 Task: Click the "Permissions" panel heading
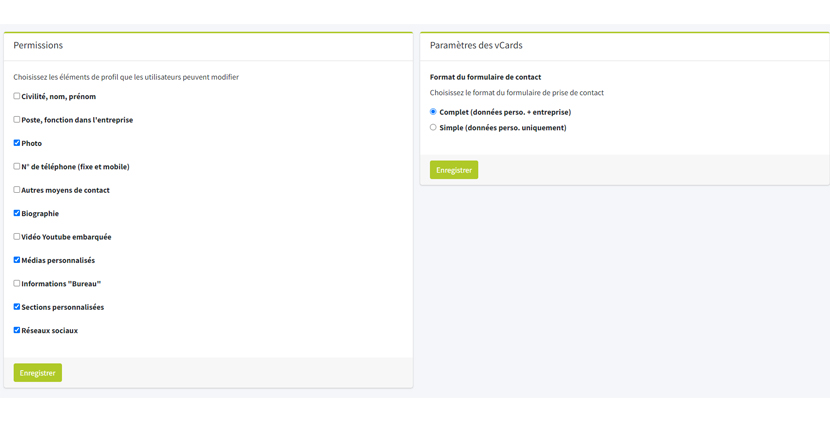tap(38, 46)
